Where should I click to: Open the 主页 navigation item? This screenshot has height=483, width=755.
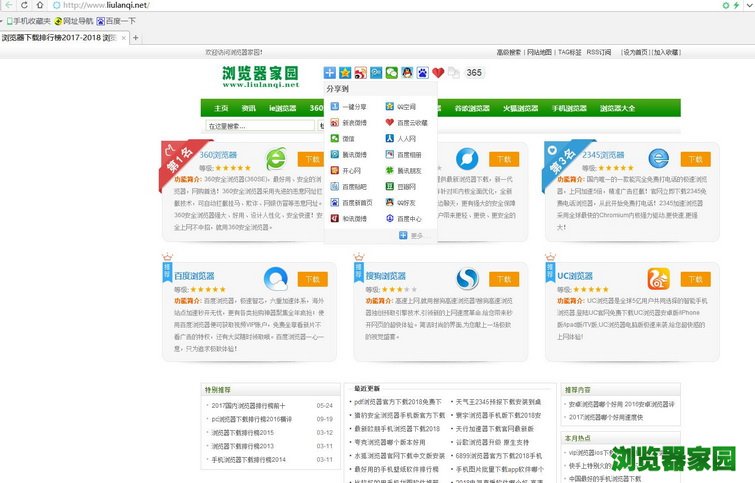click(221, 108)
